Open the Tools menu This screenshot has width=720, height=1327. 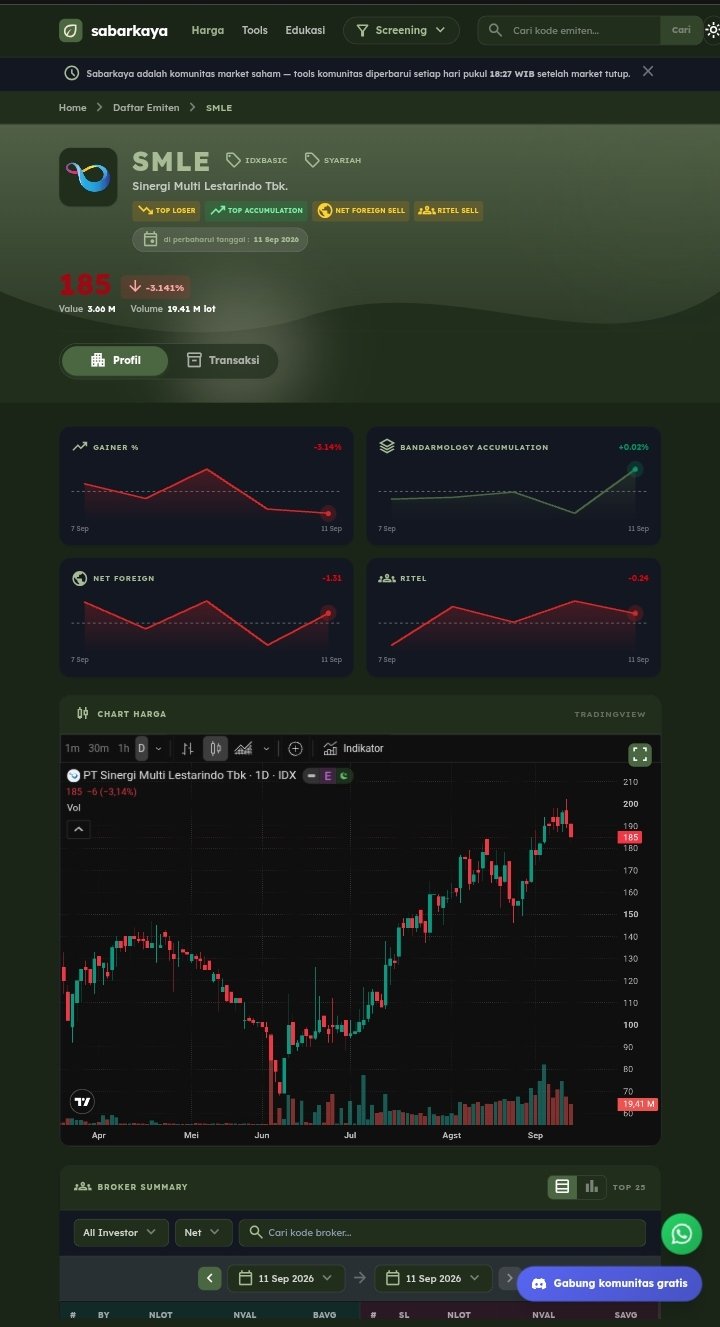(255, 30)
